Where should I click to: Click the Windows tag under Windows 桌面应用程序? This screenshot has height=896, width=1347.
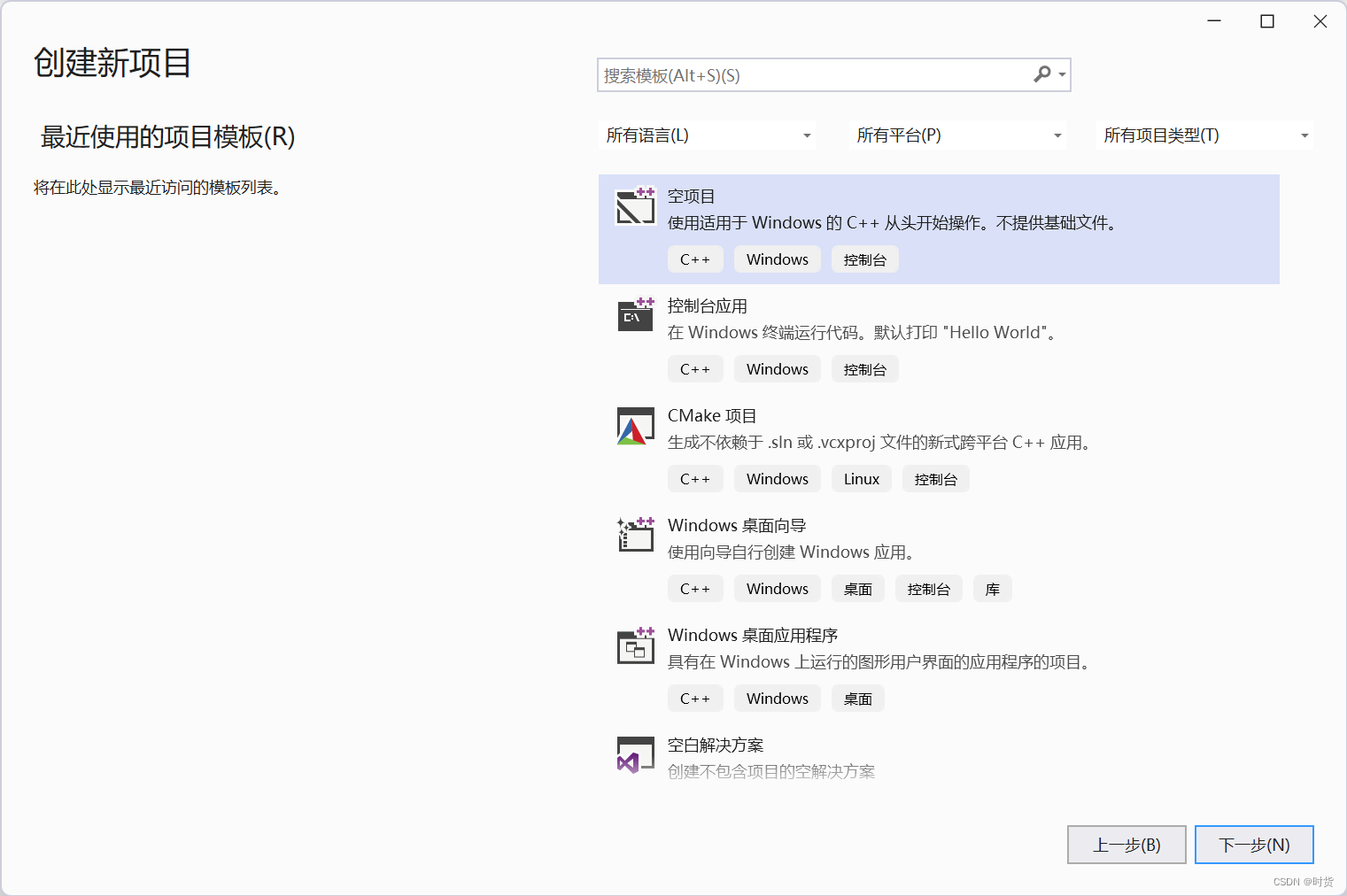point(778,699)
